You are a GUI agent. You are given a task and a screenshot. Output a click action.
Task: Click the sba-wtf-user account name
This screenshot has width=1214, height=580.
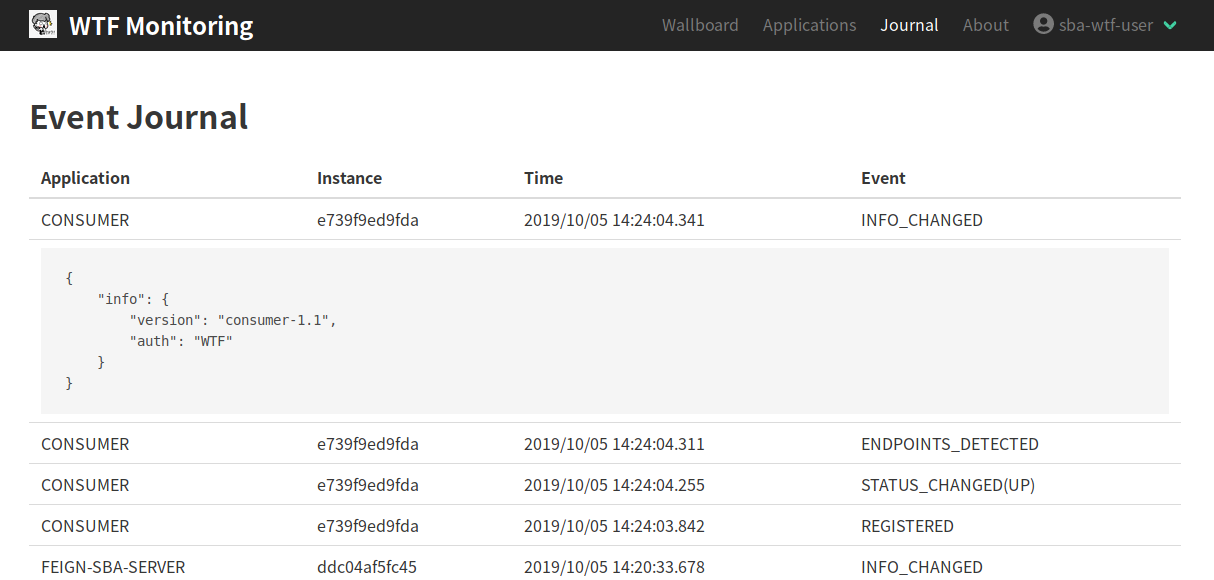point(1106,25)
